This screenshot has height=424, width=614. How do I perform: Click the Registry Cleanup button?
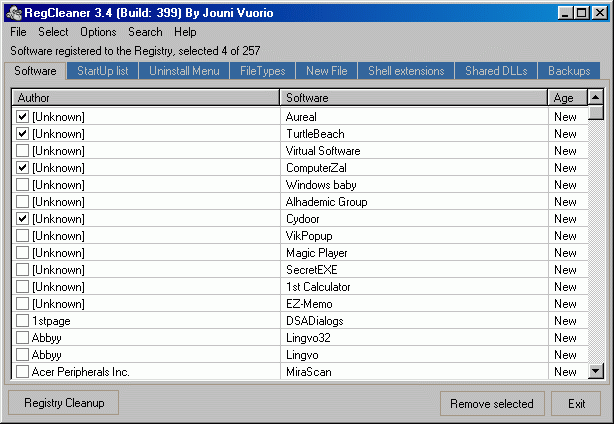tap(64, 402)
